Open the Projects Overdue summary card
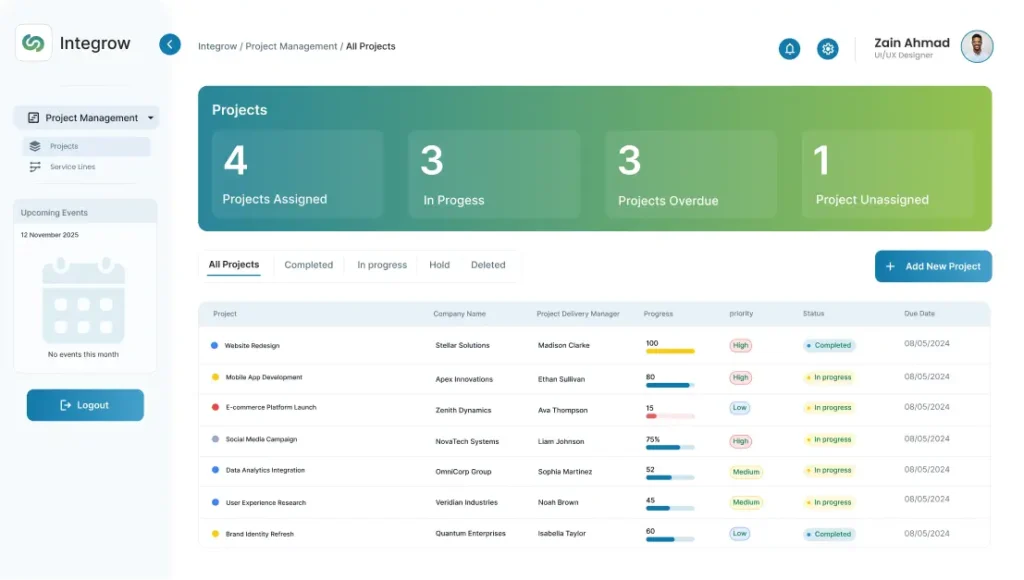The height and width of the screenshot is (580, 1024). pos(691,174)
